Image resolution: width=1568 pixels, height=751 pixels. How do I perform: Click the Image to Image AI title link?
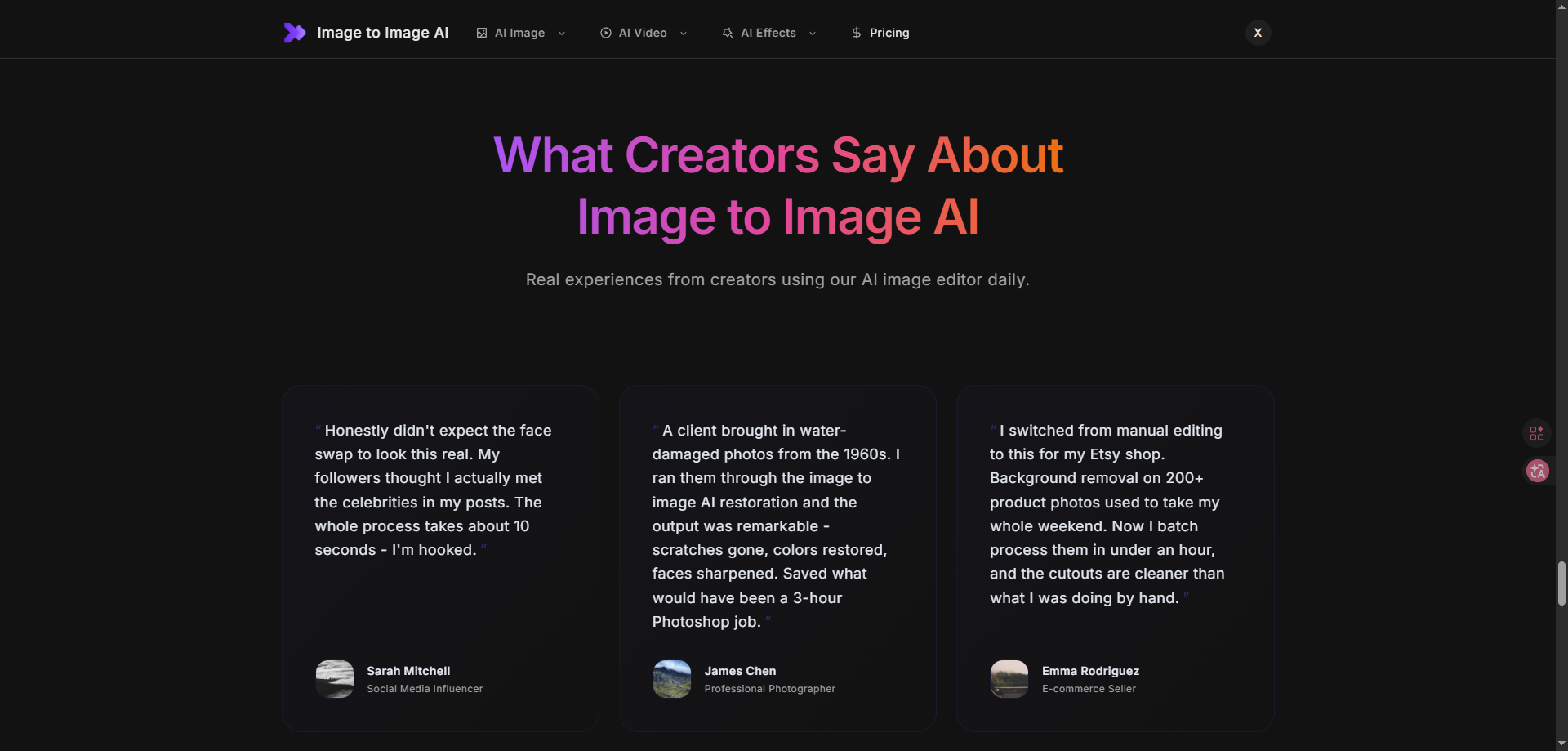(382, 33)
